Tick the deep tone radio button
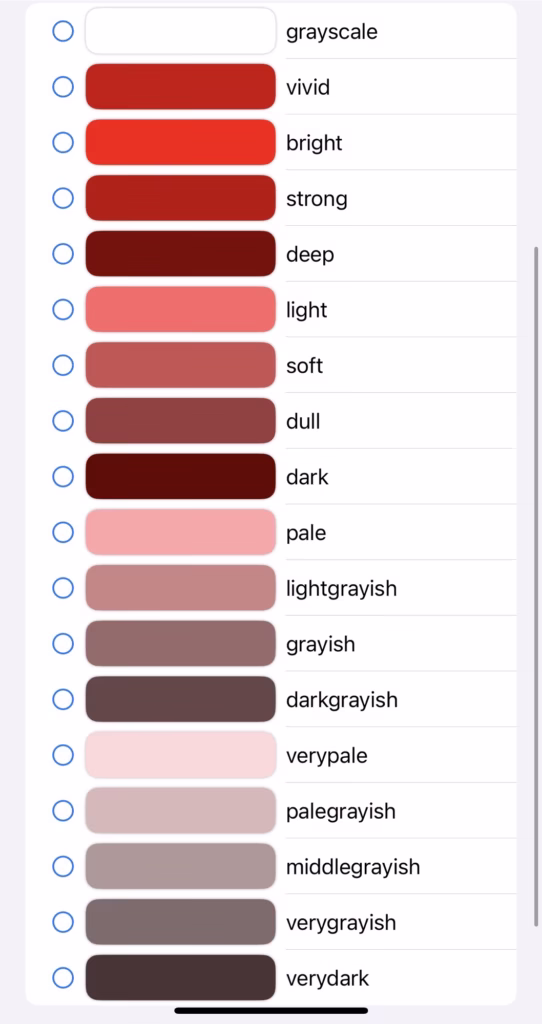The image size is (542, 1024). [63, 253]
